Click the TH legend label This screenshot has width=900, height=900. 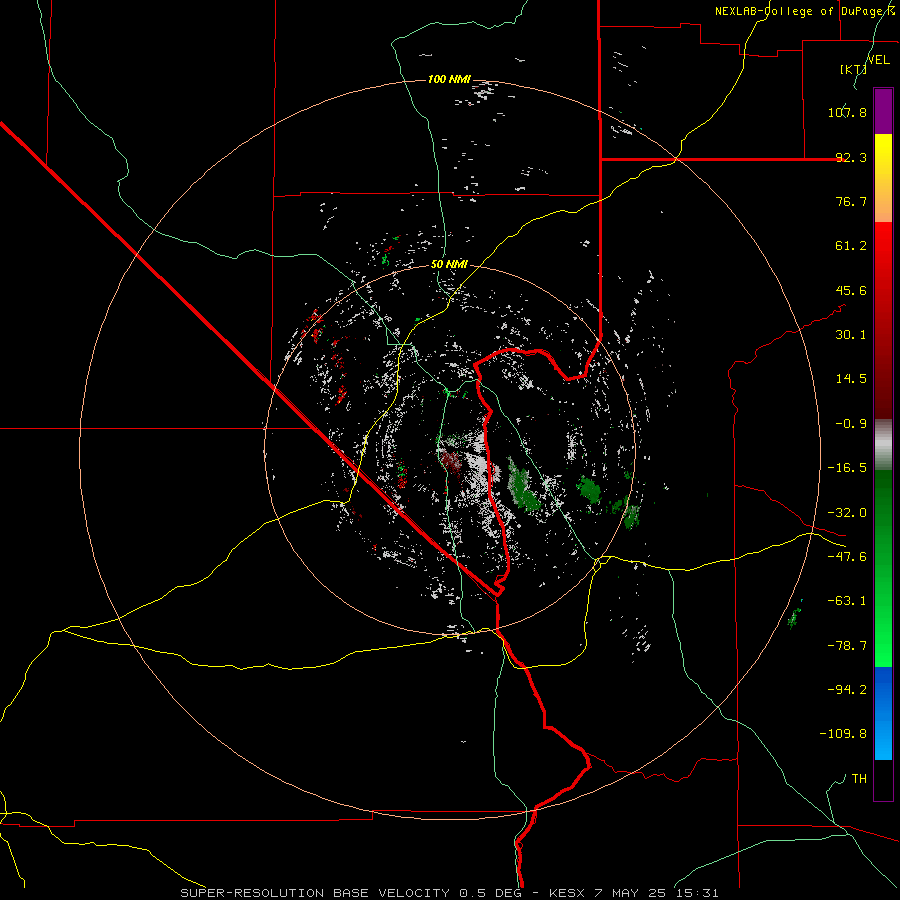[x=859, y=778]
